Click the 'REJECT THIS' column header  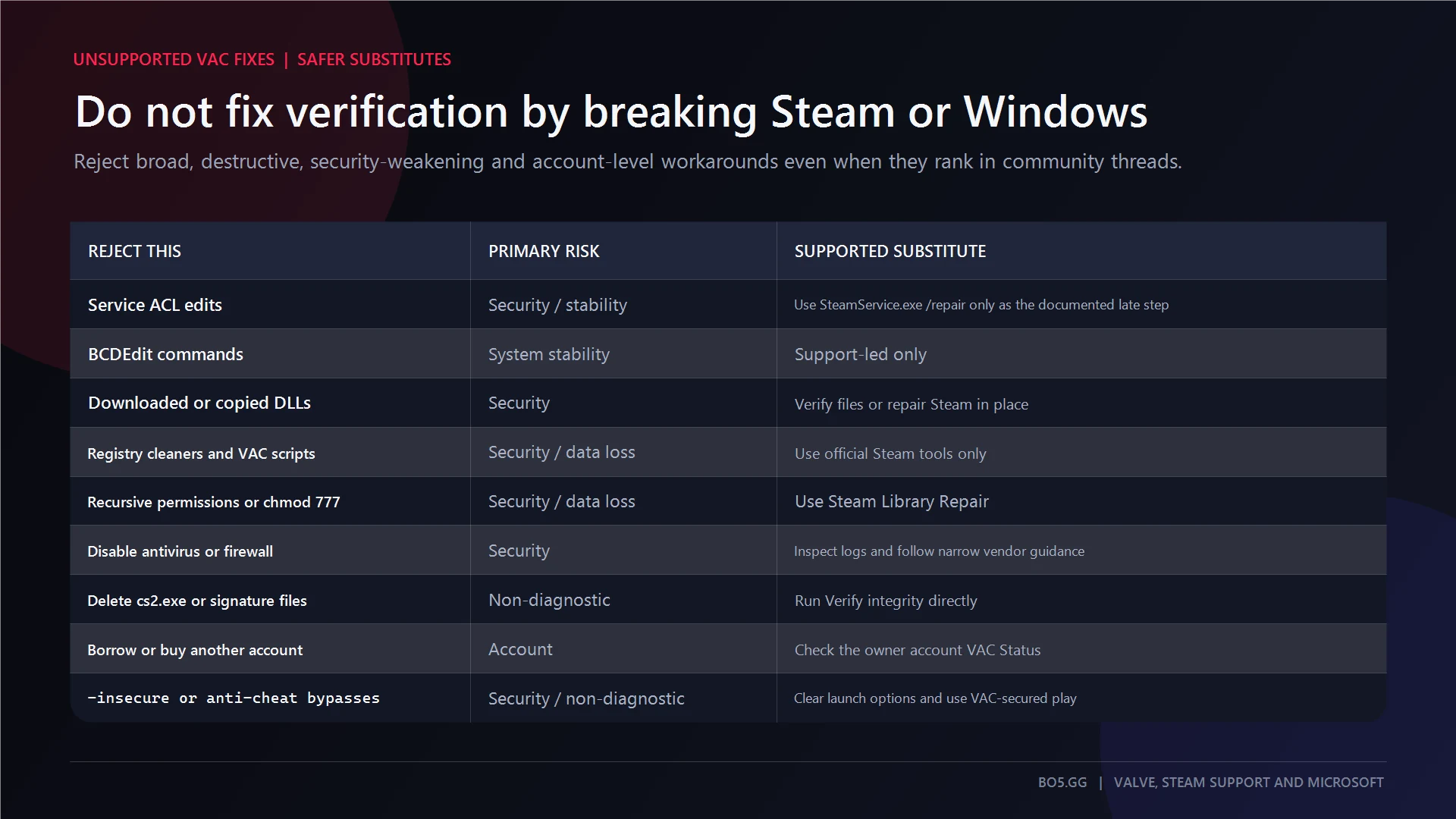[x=134, y=251]
